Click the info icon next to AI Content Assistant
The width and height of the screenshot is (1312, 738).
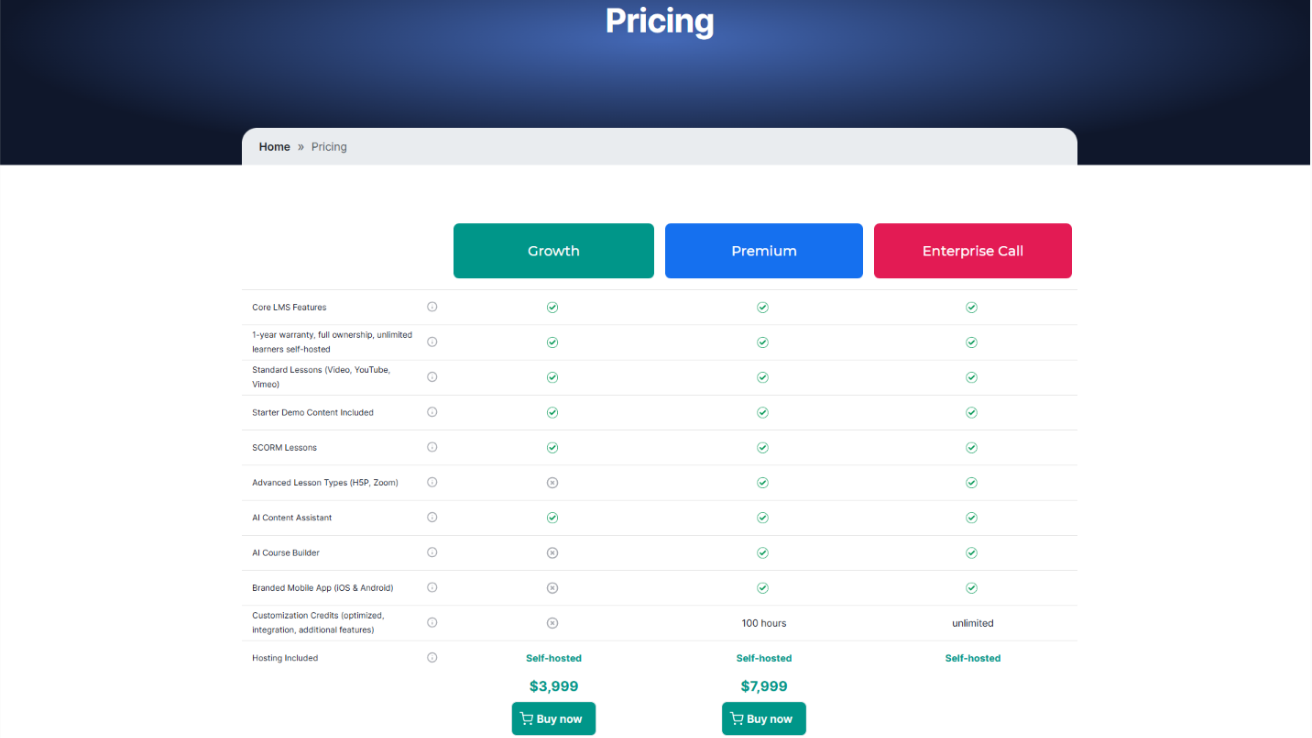click(x=431, y=517)
